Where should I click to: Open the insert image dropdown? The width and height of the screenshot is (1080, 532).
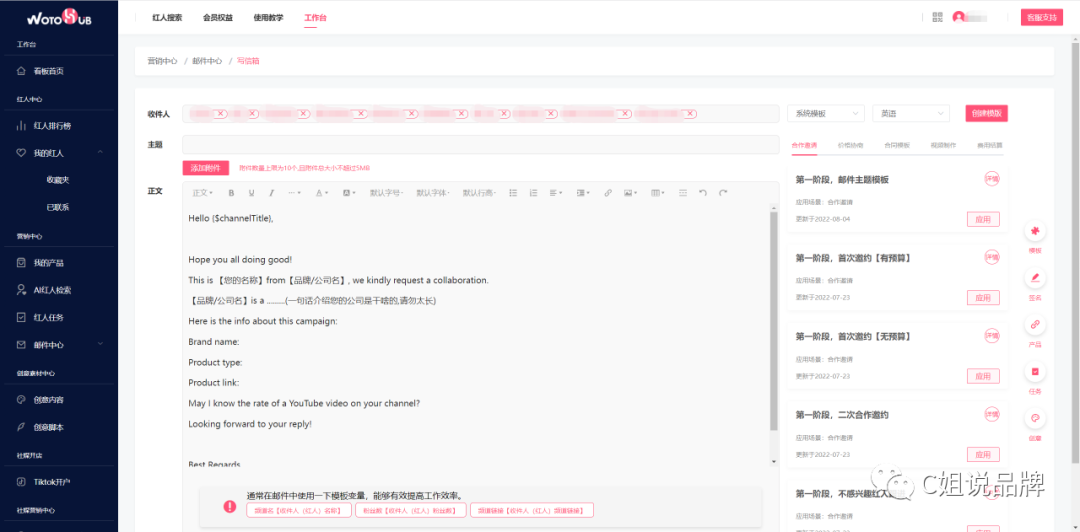630,193
